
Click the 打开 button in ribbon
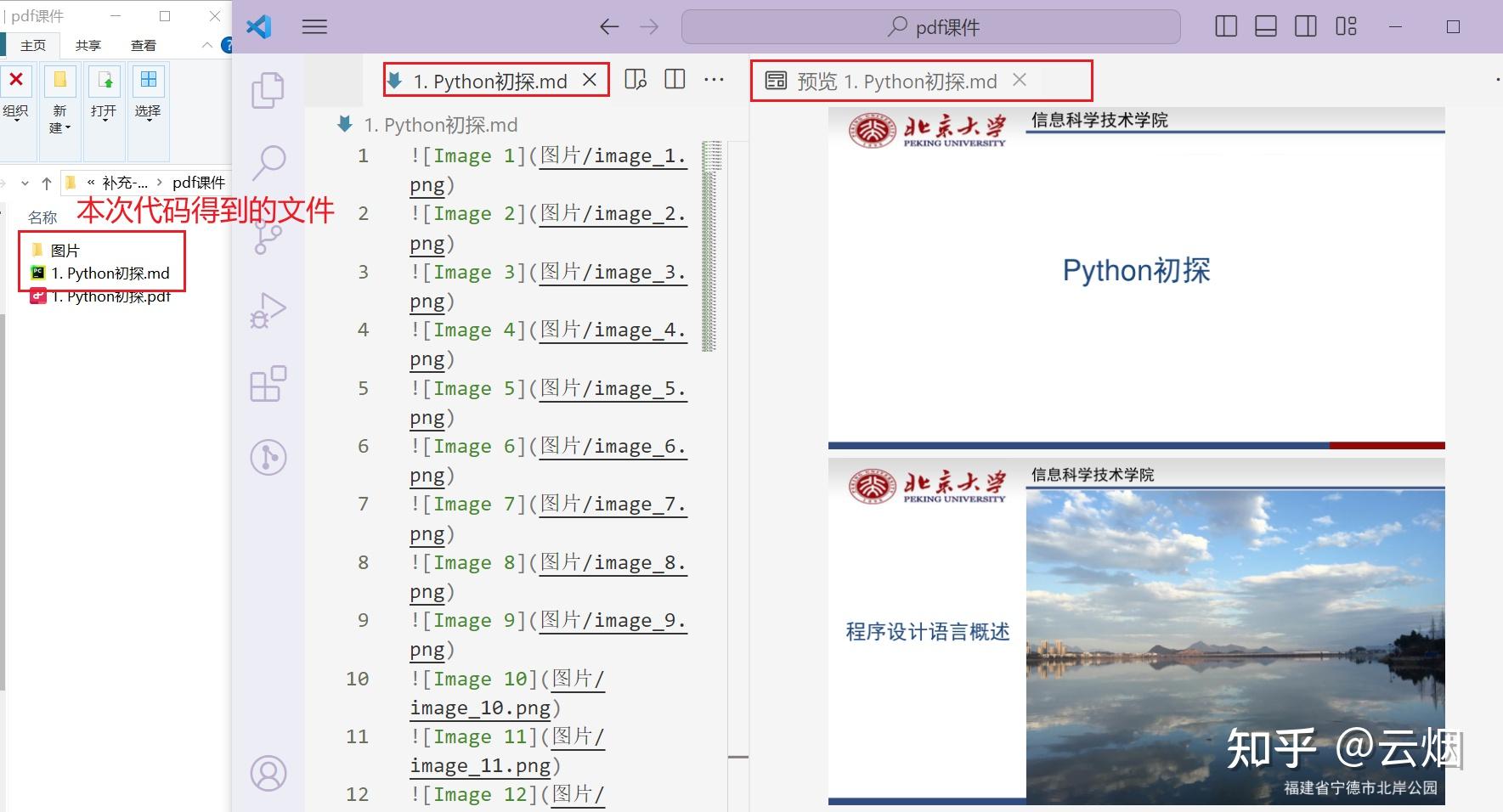coord(103,102)
